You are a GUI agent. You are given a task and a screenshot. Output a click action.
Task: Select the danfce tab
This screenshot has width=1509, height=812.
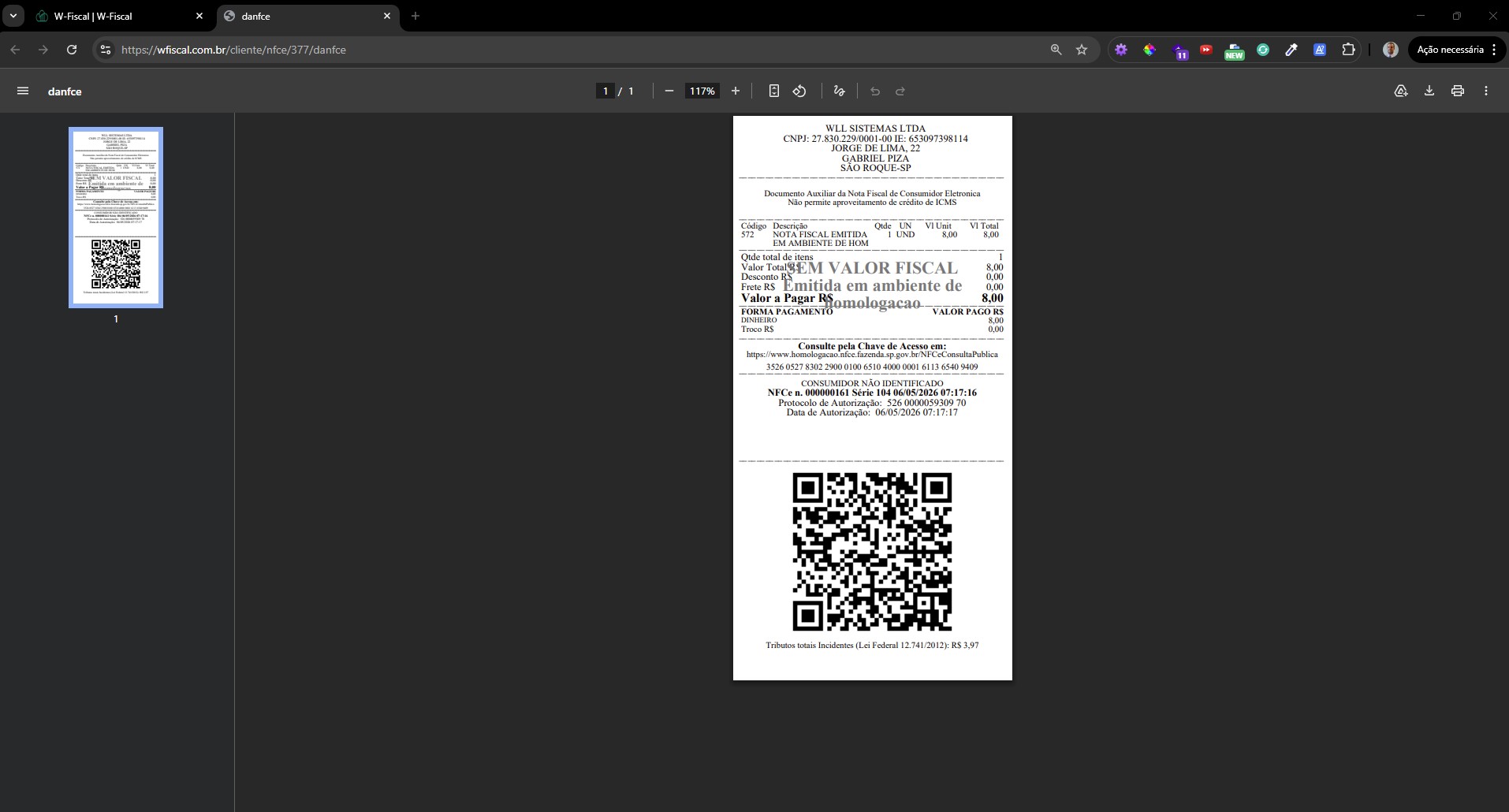click(307, 16)
